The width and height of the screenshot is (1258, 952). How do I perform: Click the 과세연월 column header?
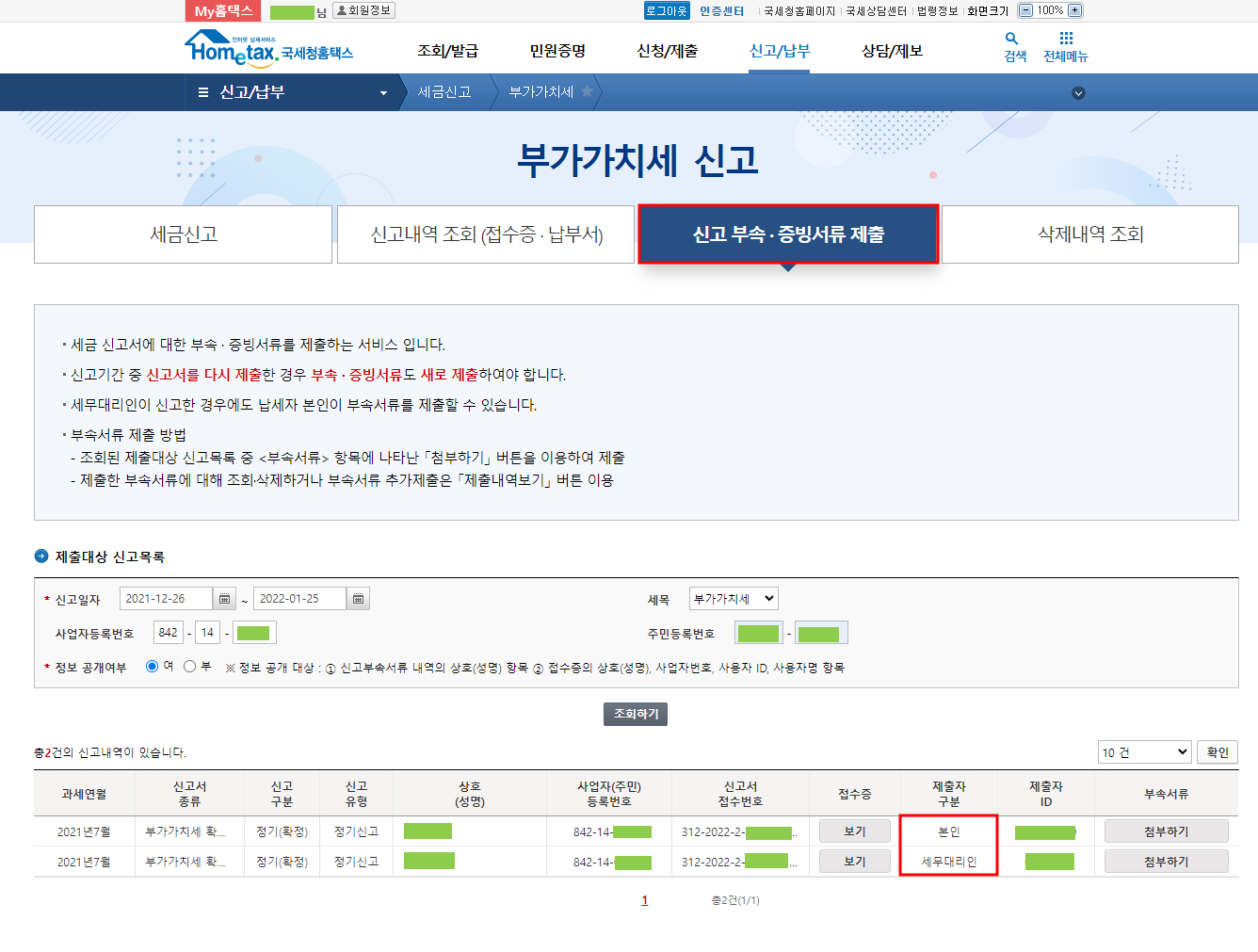[84, 794]
